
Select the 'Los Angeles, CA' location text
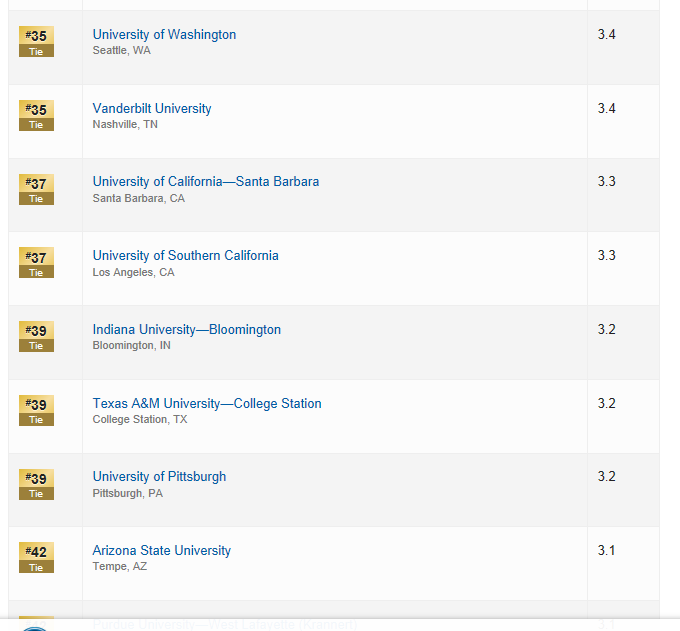pyautogui.click(x=134, y=272)
